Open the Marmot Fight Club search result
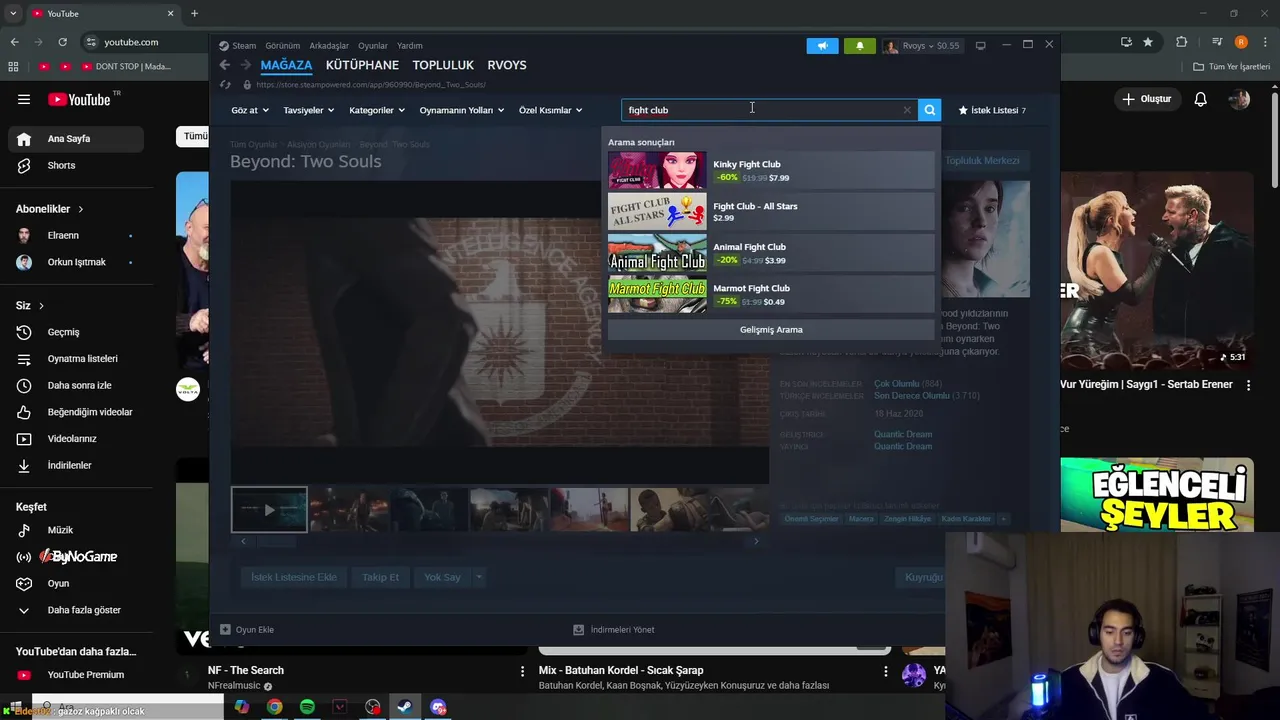Image resolution: width=1280 pixels, height=720 pixels. coord(771,294)
